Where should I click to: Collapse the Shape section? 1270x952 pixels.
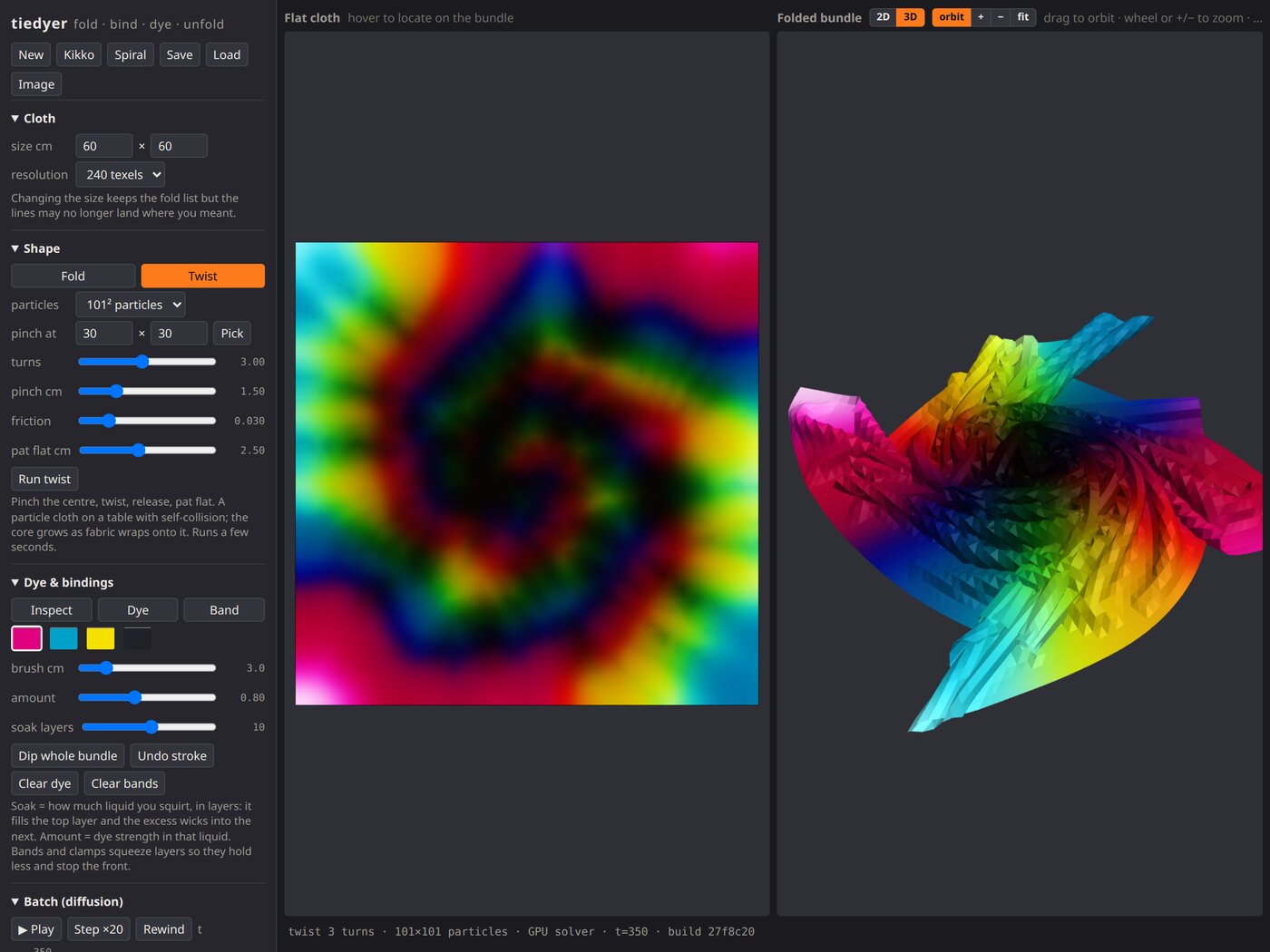[35, 248]
